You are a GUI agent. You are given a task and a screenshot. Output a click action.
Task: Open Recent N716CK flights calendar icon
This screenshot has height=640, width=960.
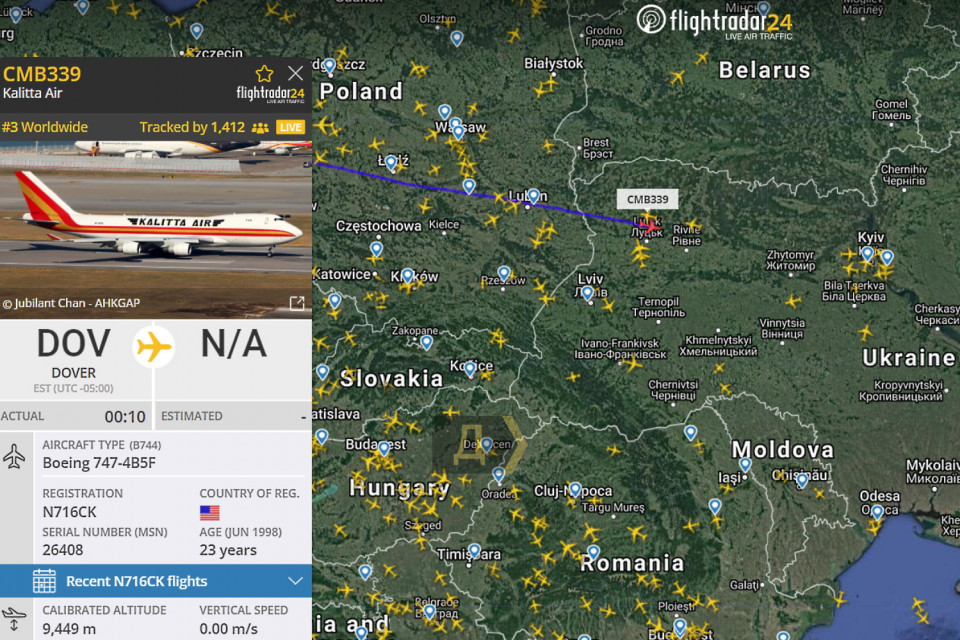coord(44,581)
